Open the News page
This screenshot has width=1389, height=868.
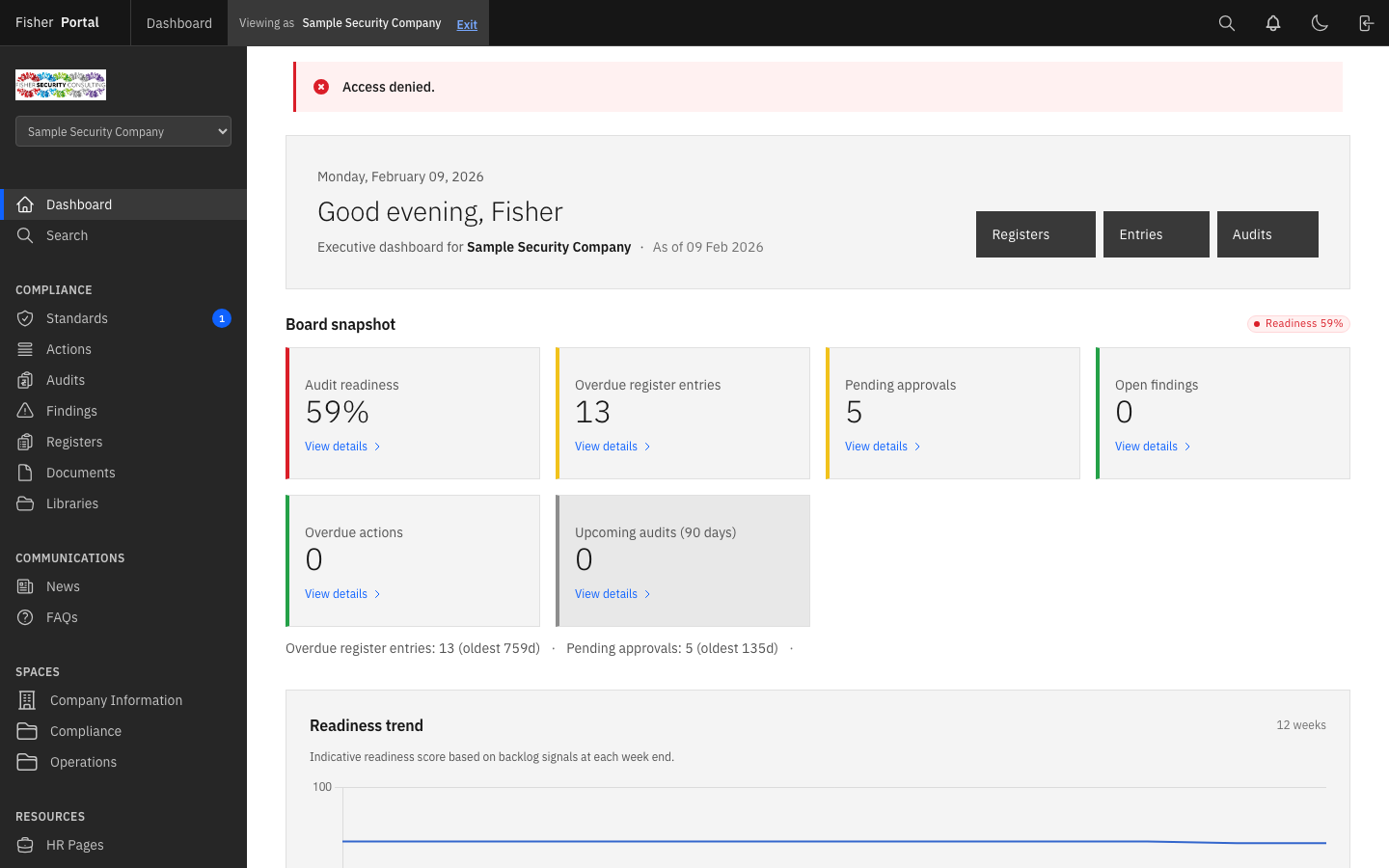63,585
